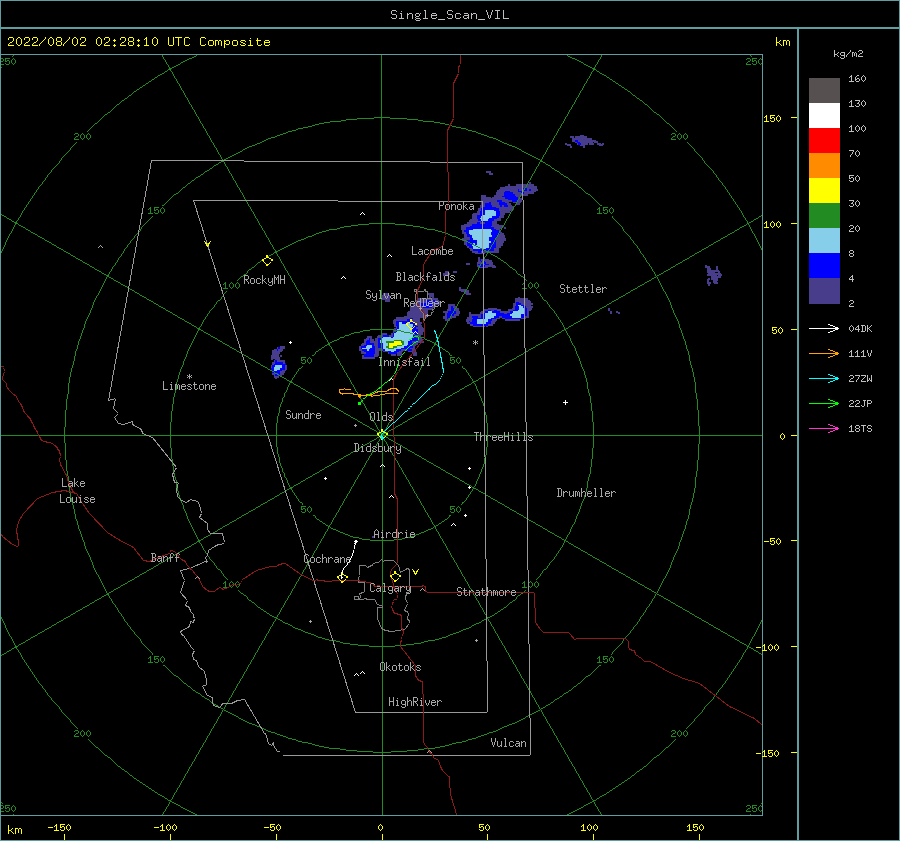The image size is (900, 841).
Task: Click the Vulcan town label
Action: [508, 743]
